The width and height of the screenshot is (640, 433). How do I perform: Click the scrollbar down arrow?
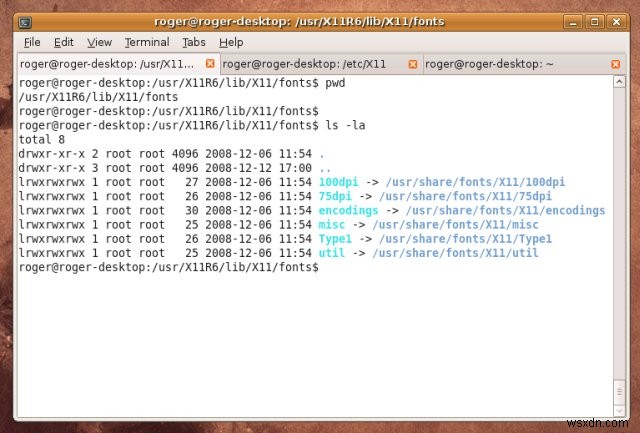point(619,411)
